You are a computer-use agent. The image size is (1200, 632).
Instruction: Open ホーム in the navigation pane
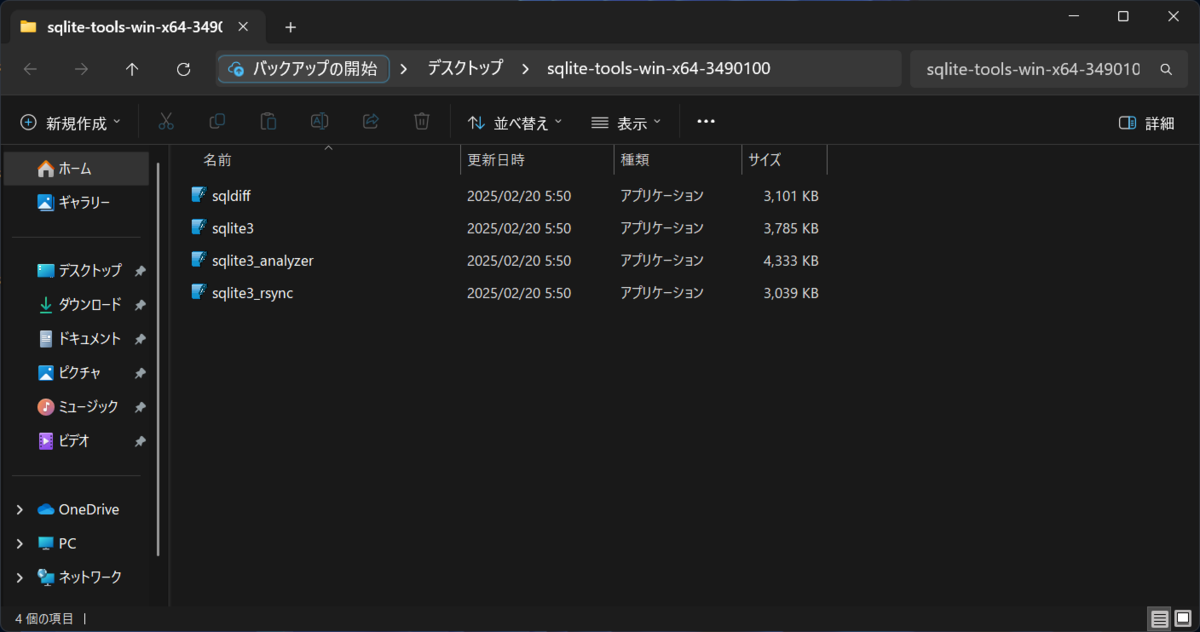(x=77, y=168)
